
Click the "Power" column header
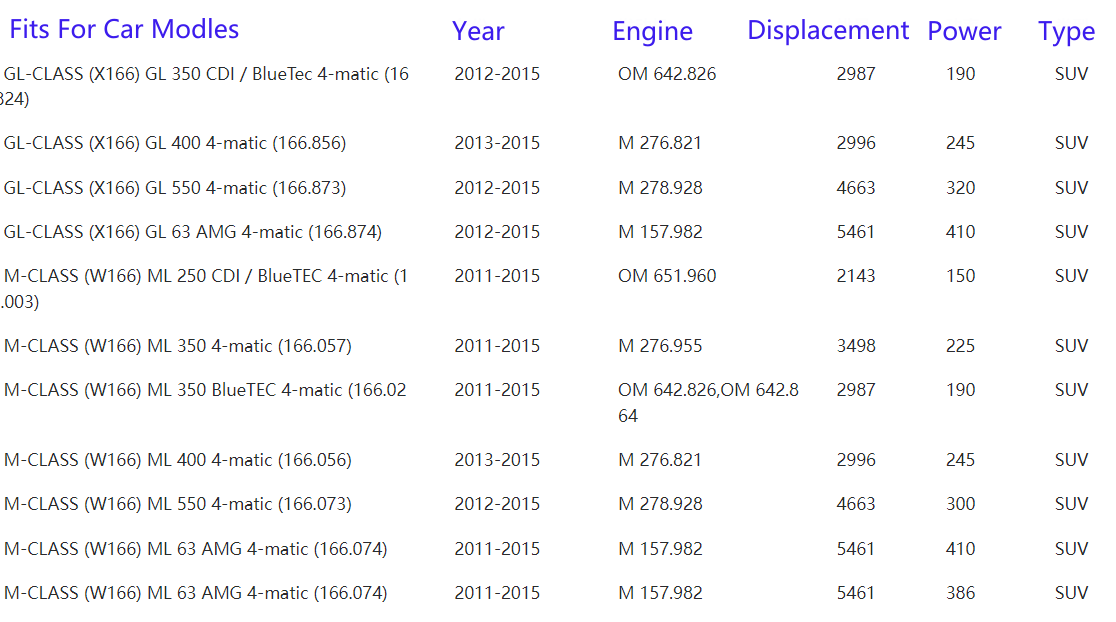pyautogui.click(x=964, y=31)
